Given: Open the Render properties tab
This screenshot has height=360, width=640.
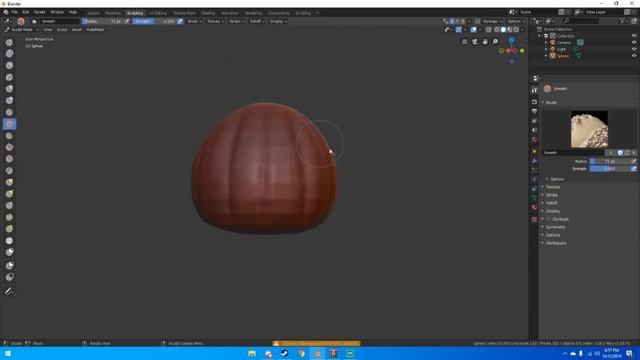Looking at the screenshot, I should pyautogui.click(x=534, y=102).
